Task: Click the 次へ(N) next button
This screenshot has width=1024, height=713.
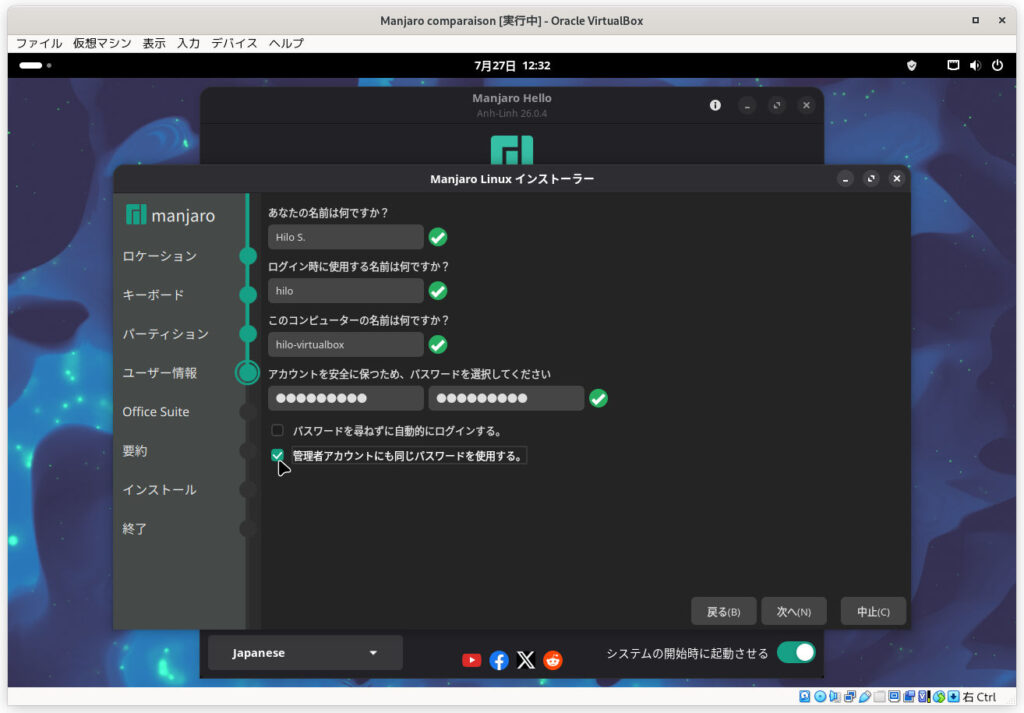Action: (794, 611)
